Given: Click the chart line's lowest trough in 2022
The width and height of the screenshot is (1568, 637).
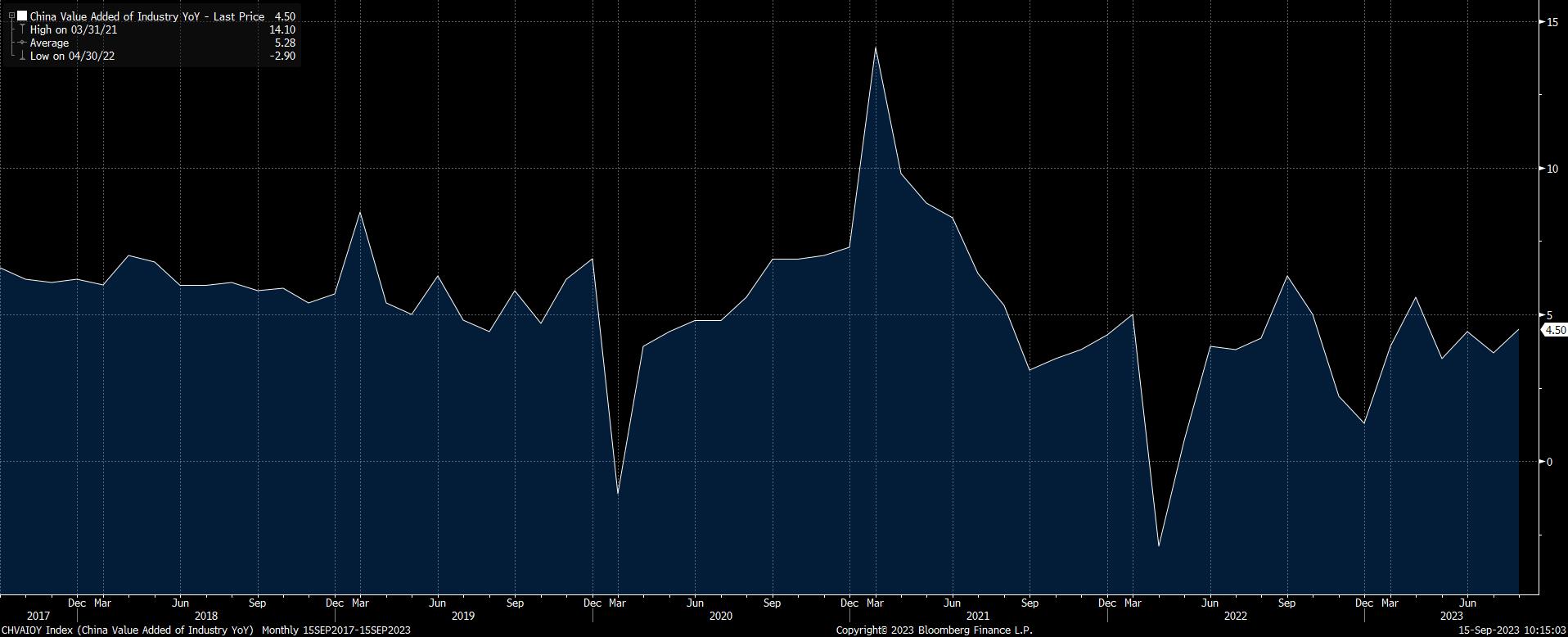Looking at the screenshot, I should tap(1159, 546).
